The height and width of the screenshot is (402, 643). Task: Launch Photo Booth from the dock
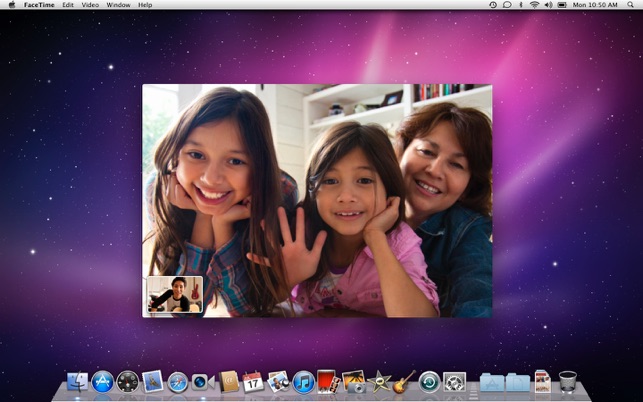pyautogui.click(x=328, y=381)
